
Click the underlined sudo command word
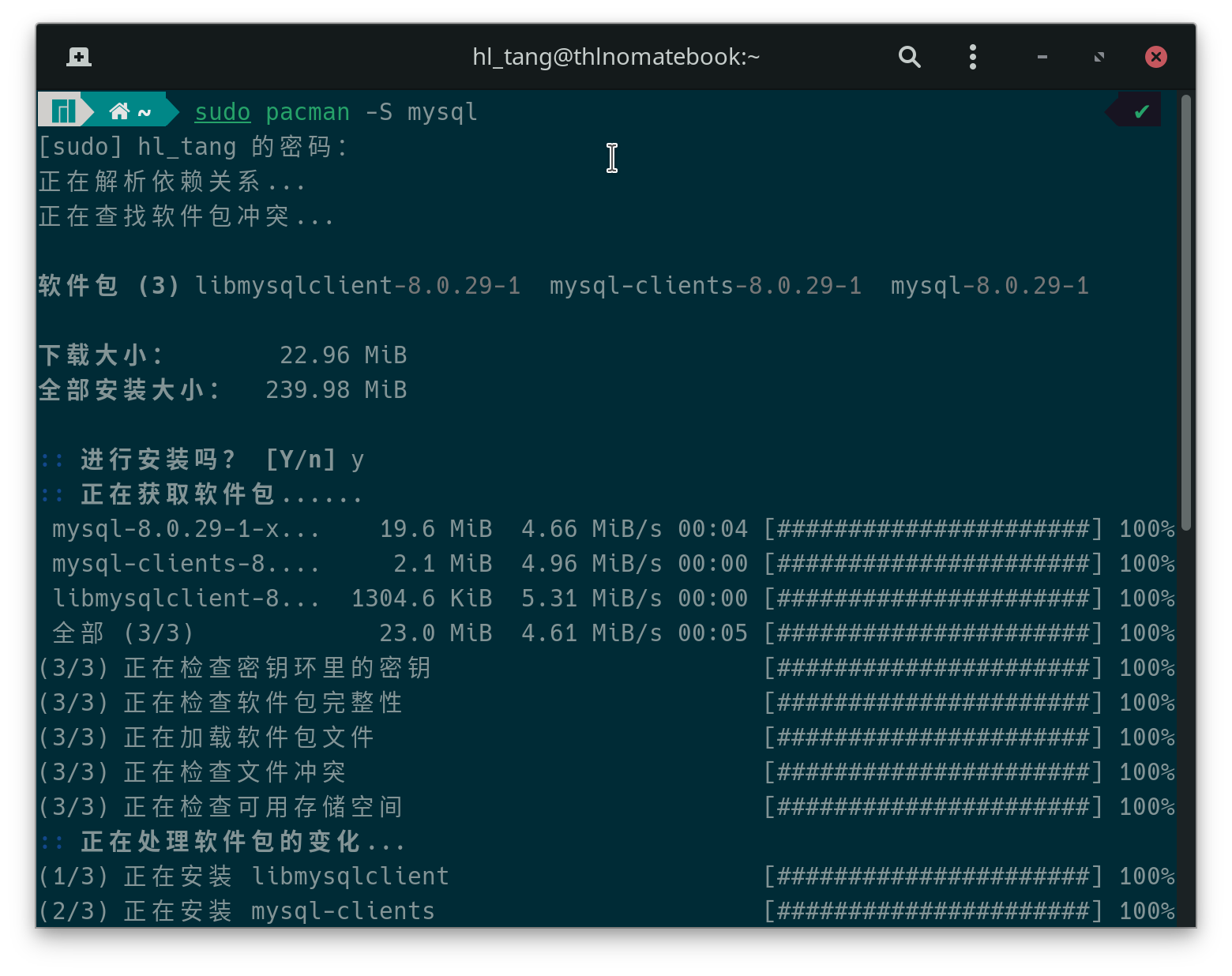pyautogui.click(x=222, y=112)
